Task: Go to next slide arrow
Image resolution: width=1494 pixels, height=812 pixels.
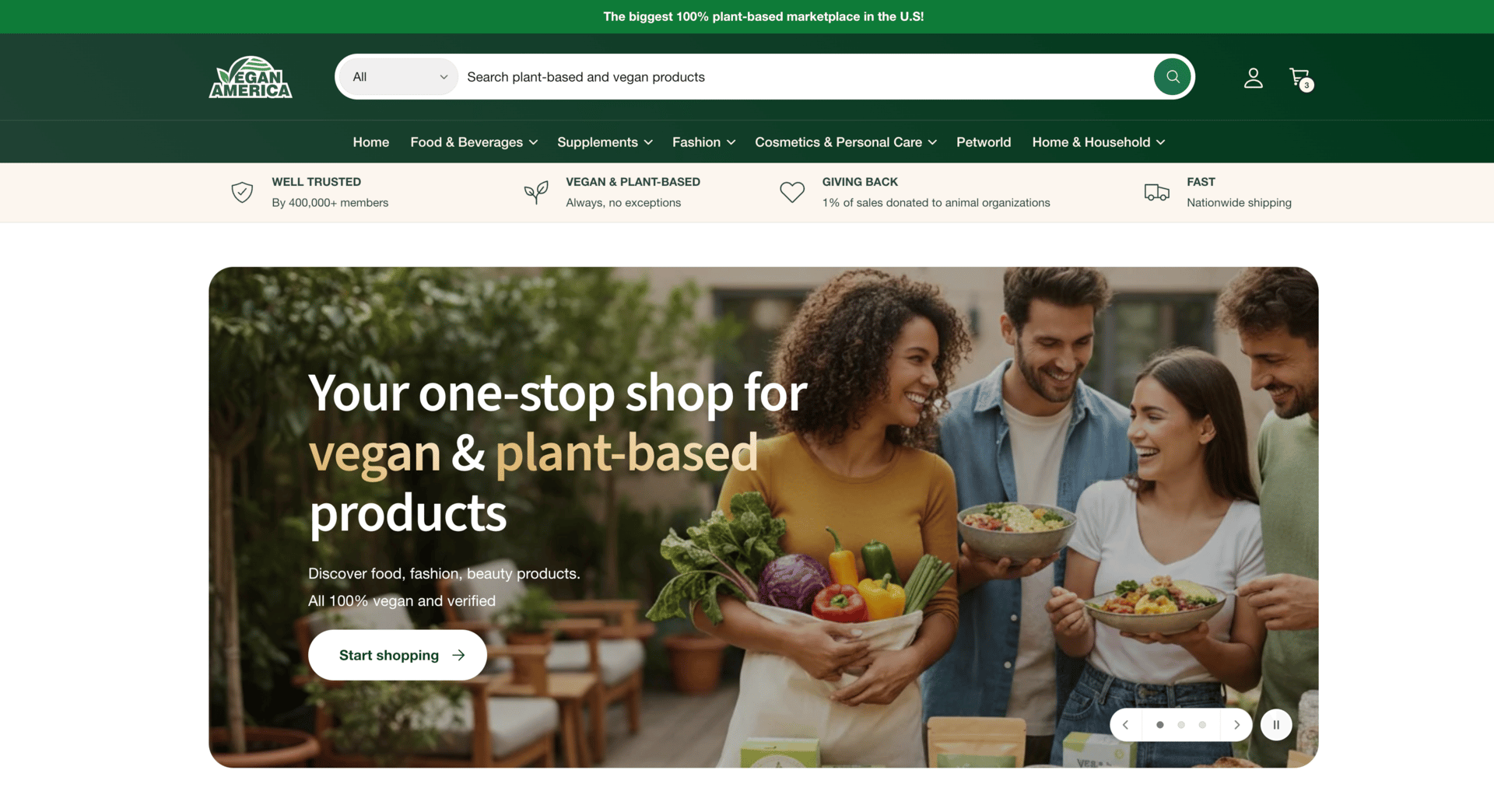Action: (1236, 725)
